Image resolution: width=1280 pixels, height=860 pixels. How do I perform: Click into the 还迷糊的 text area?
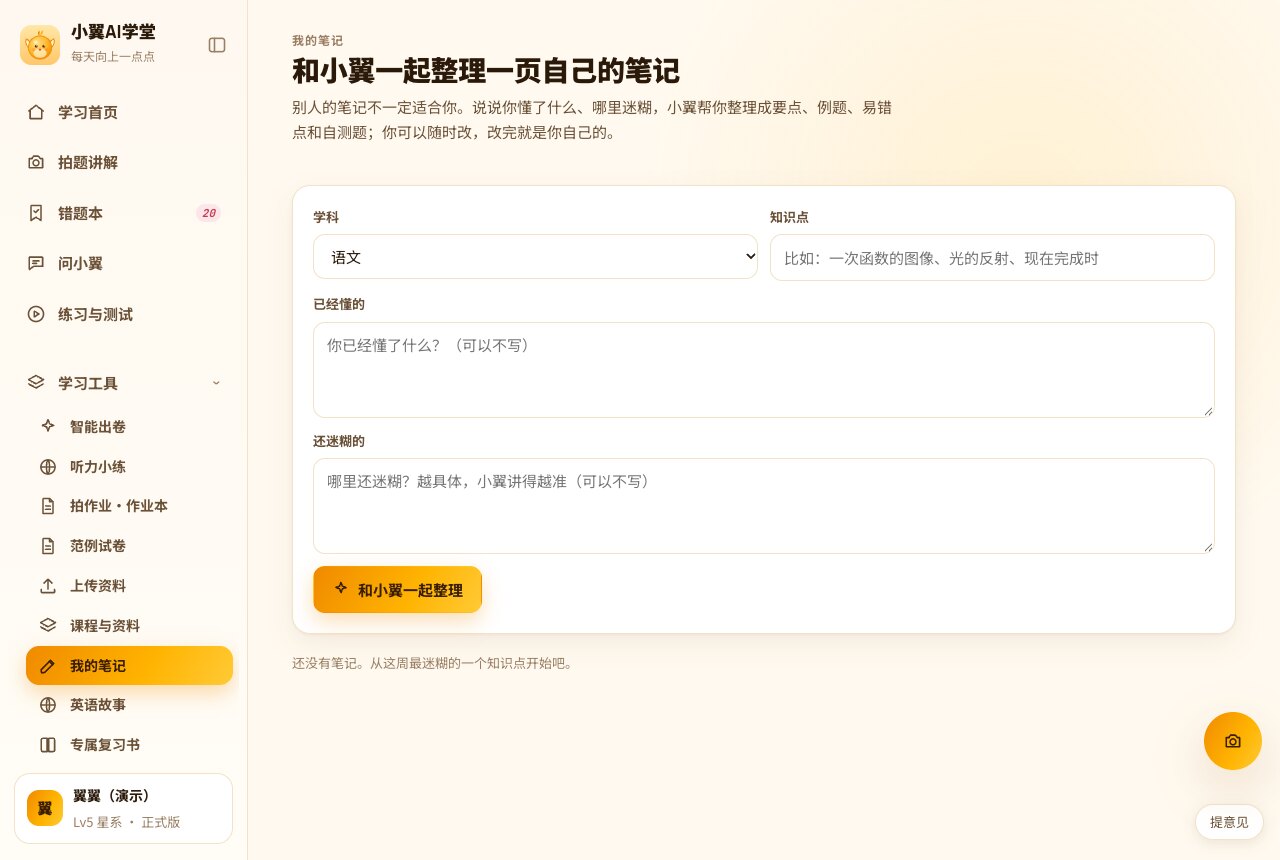point(764,506)
